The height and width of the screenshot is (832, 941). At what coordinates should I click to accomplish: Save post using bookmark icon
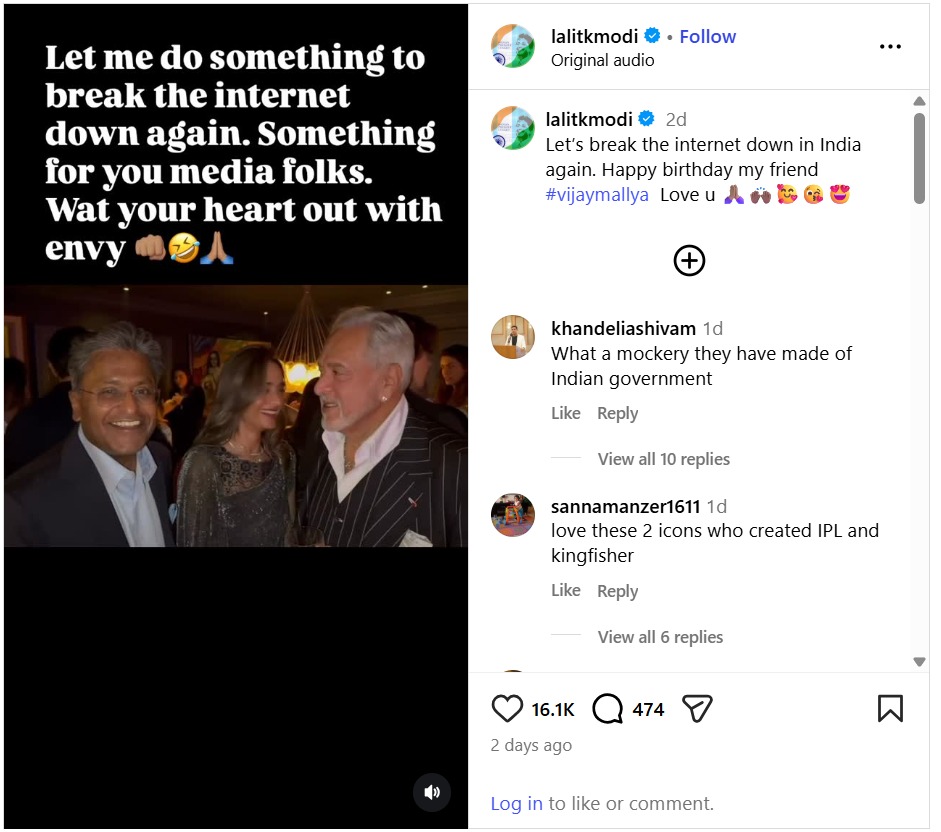pos(890,709)
